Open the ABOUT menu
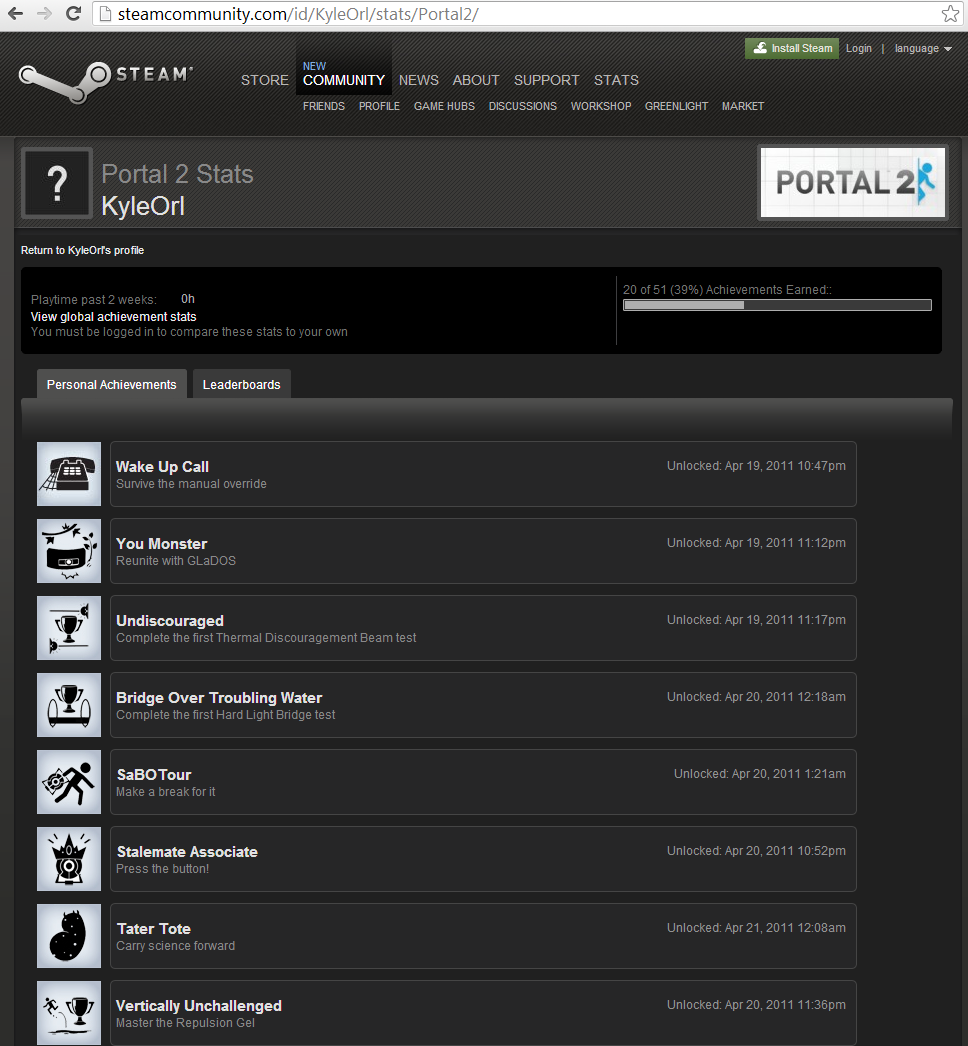Image resolution: width=968 pixels, height=1046 pixels. pos(476,80)
